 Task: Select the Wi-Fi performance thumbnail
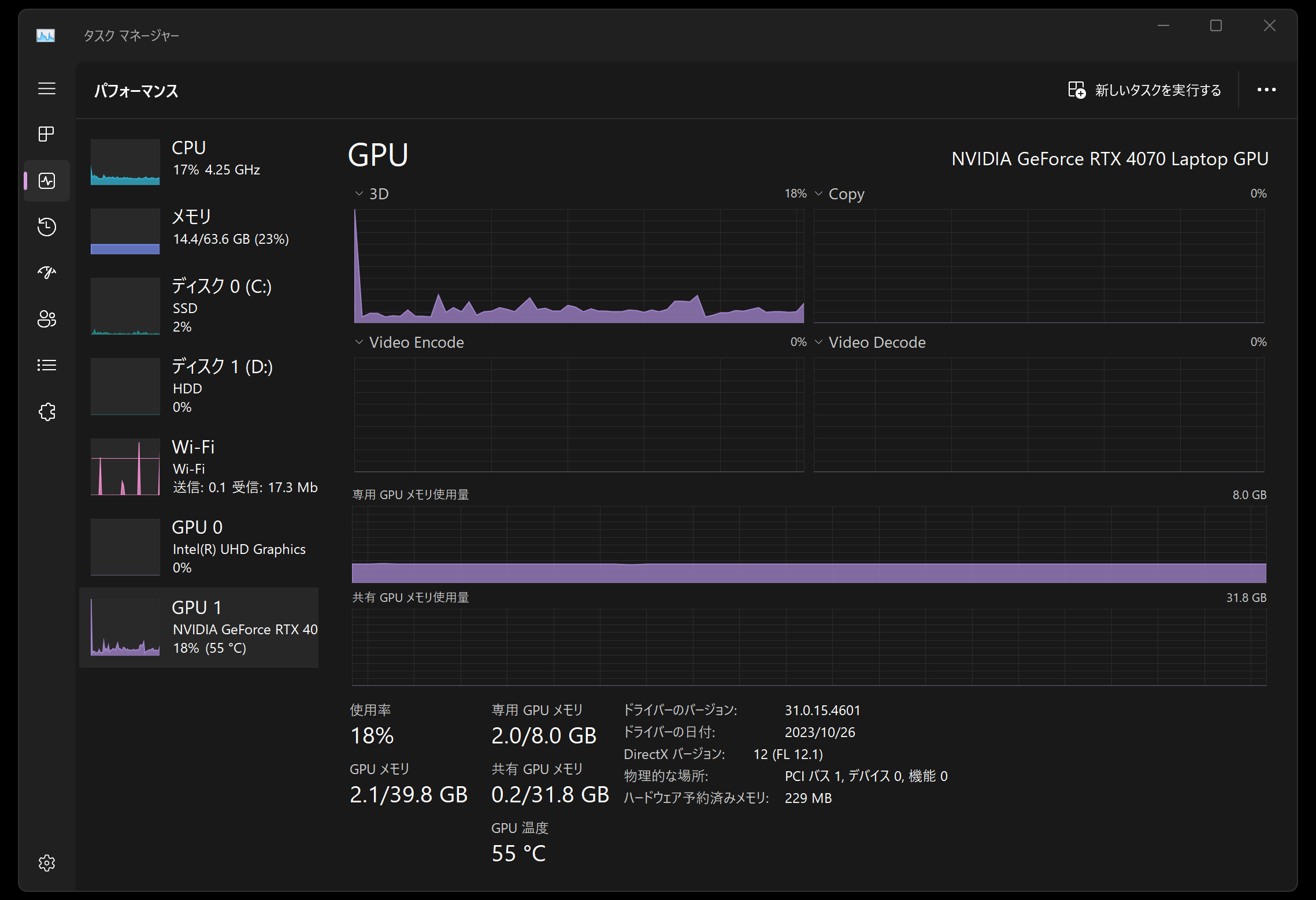(125, 467)
